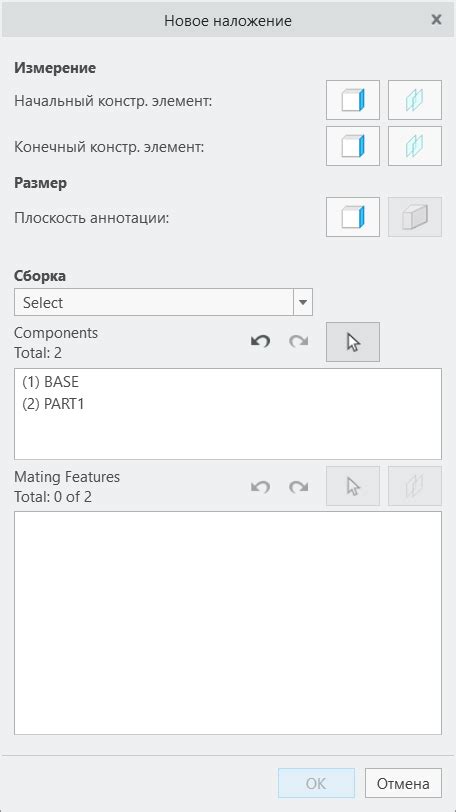Pick surface icon for Плоскость аннотации
Viewport: 456px width, 812px height.
(352, 217)
